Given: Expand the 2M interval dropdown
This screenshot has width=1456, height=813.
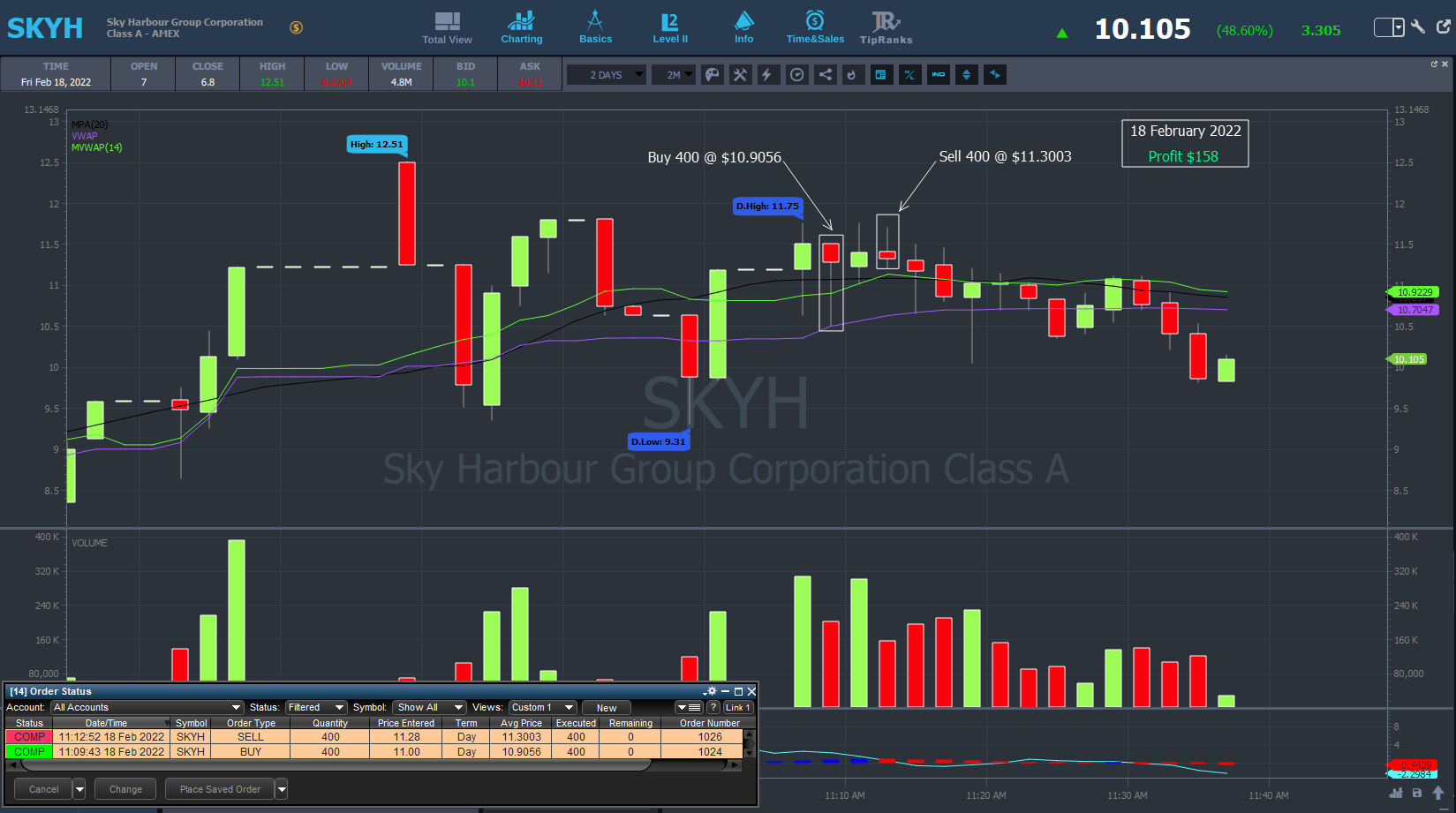Looking at the screenshot, I should [674, 75].
